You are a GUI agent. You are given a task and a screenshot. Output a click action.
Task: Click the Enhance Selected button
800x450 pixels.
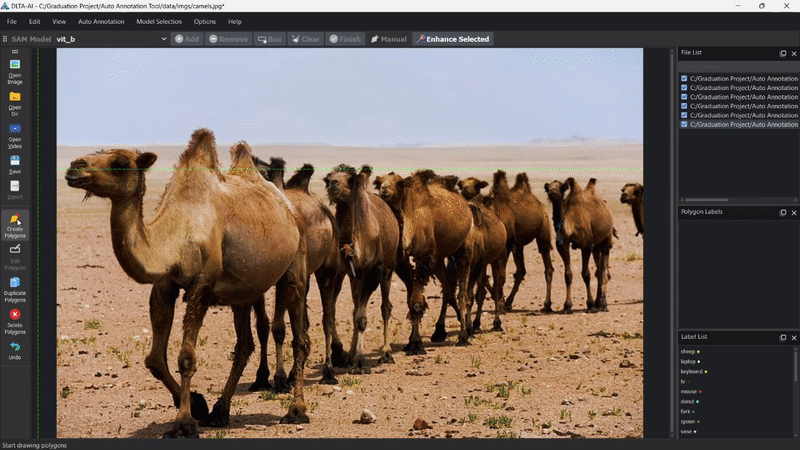pyautogui.click(x=453, y=39)
